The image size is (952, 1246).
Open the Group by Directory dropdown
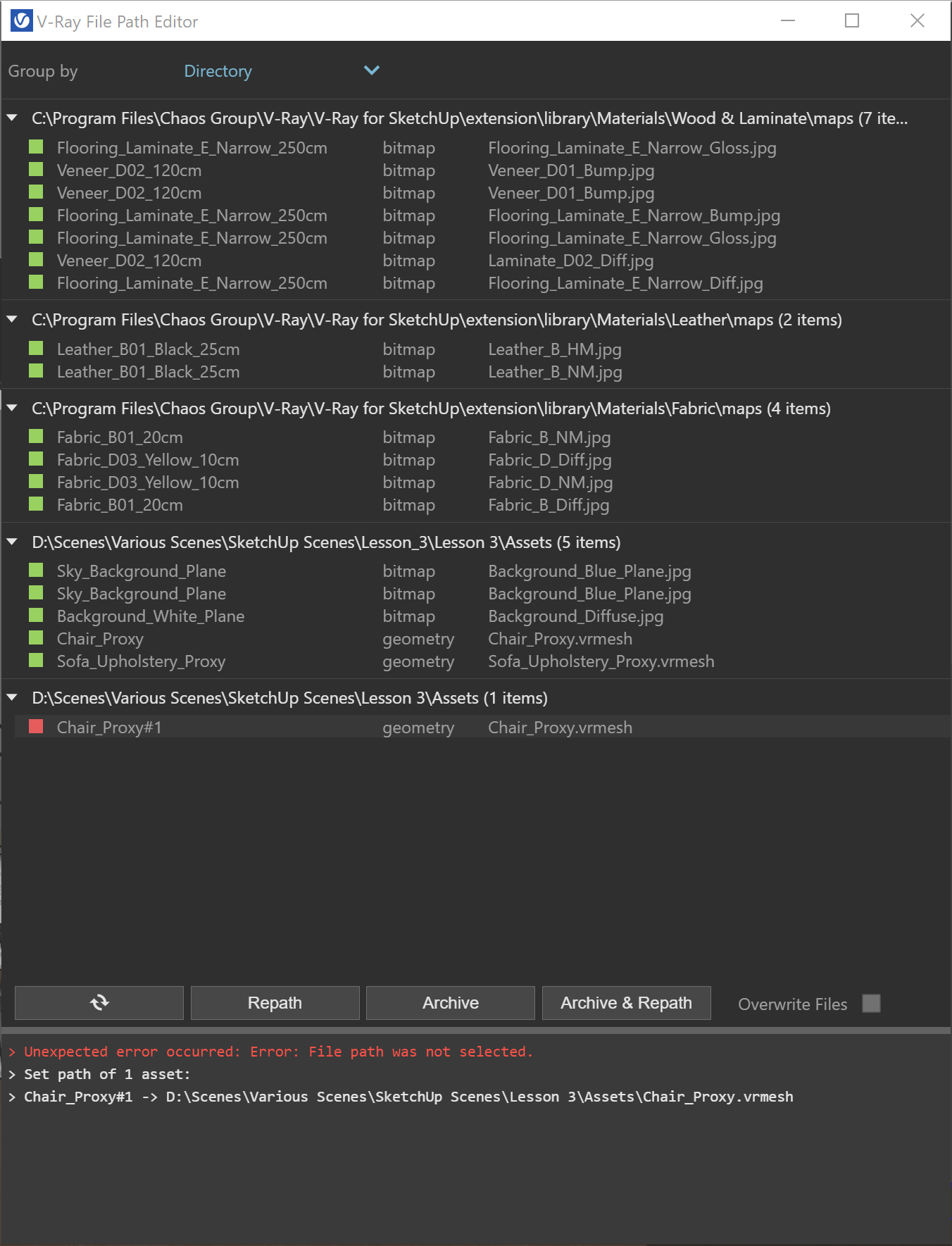281,70
